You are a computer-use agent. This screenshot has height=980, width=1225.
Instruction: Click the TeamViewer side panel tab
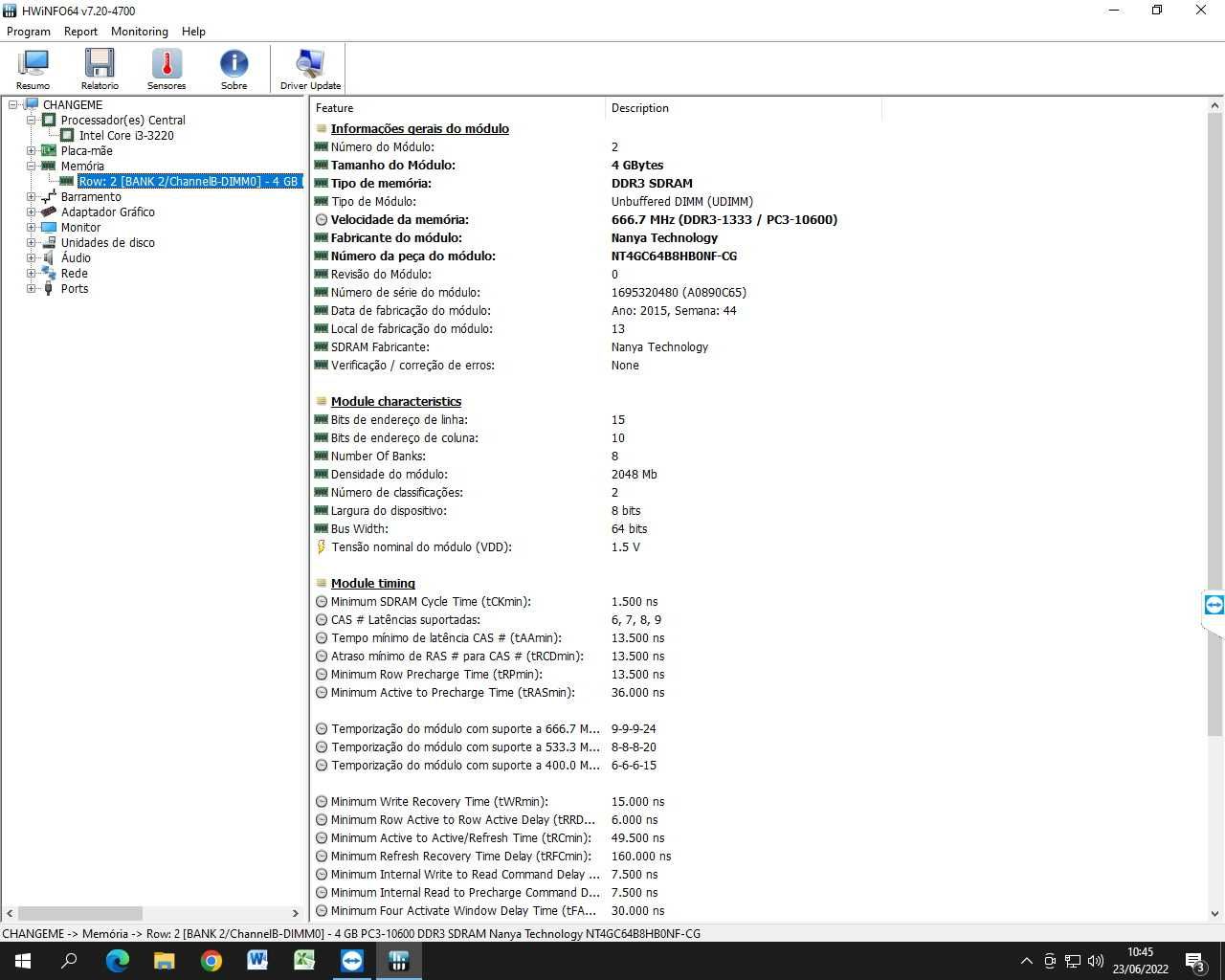1214,605
